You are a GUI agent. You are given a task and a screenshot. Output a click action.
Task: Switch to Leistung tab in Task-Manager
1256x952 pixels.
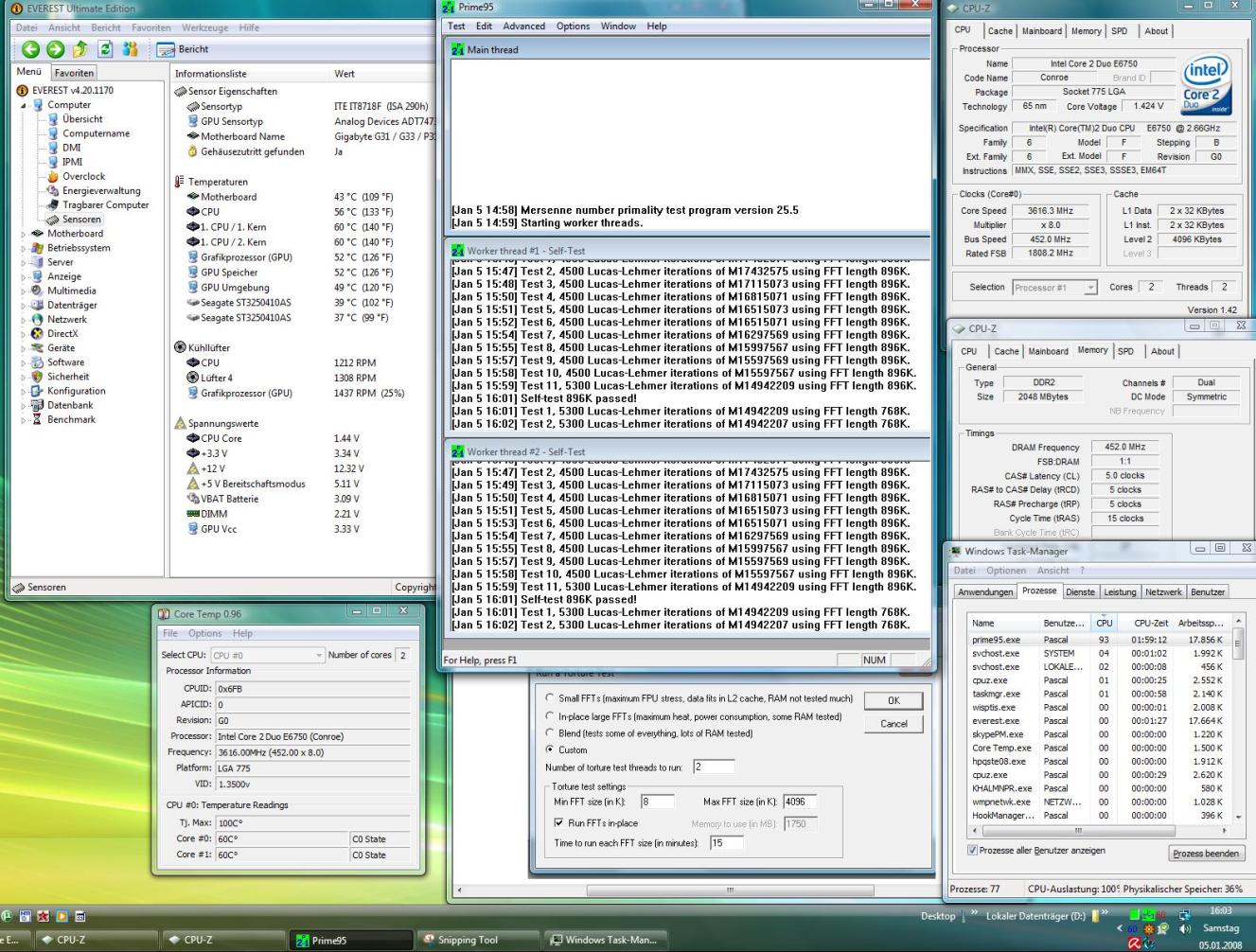1120,591
